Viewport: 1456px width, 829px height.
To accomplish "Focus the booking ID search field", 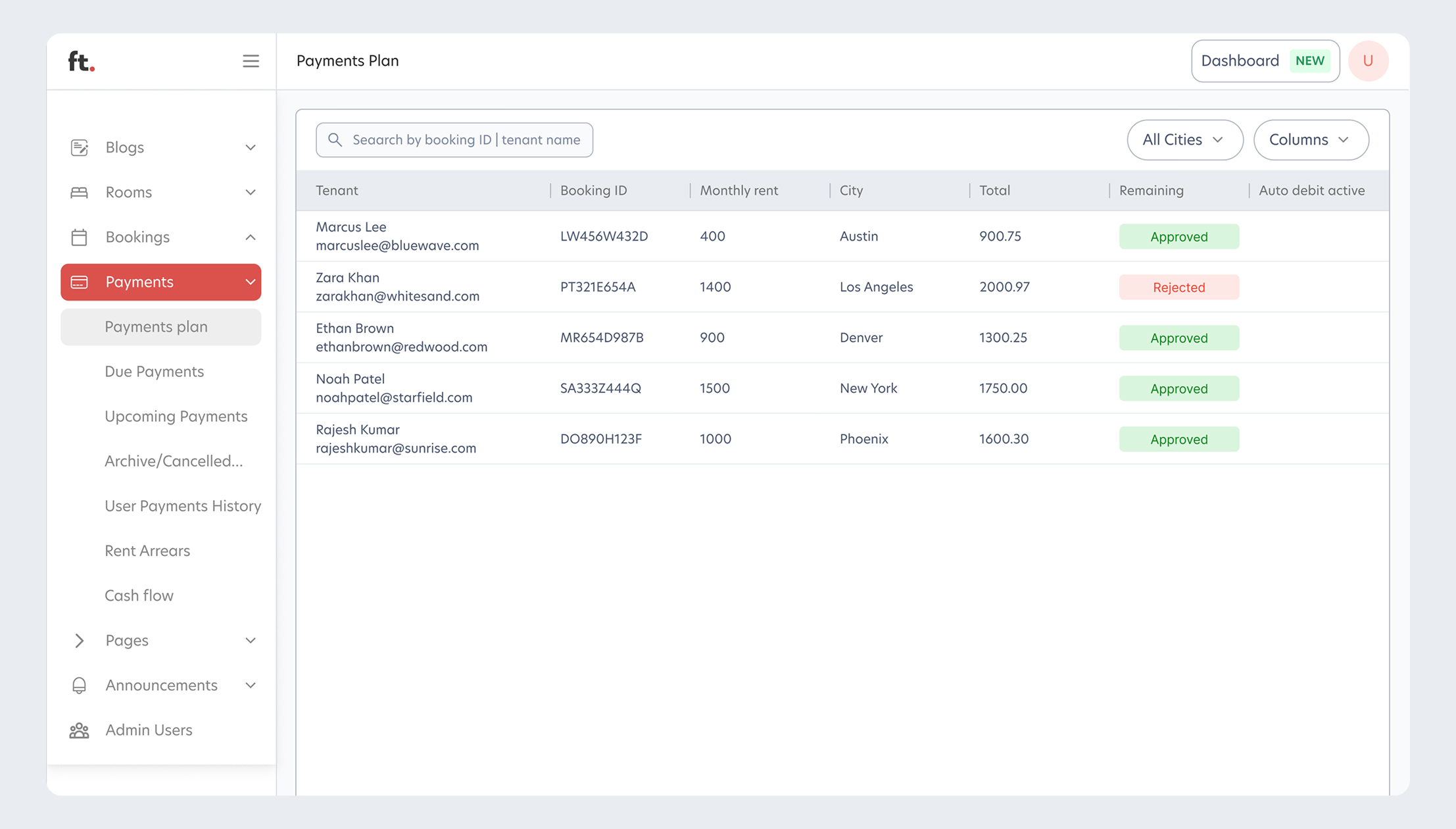I will click(x=466, y=139).
